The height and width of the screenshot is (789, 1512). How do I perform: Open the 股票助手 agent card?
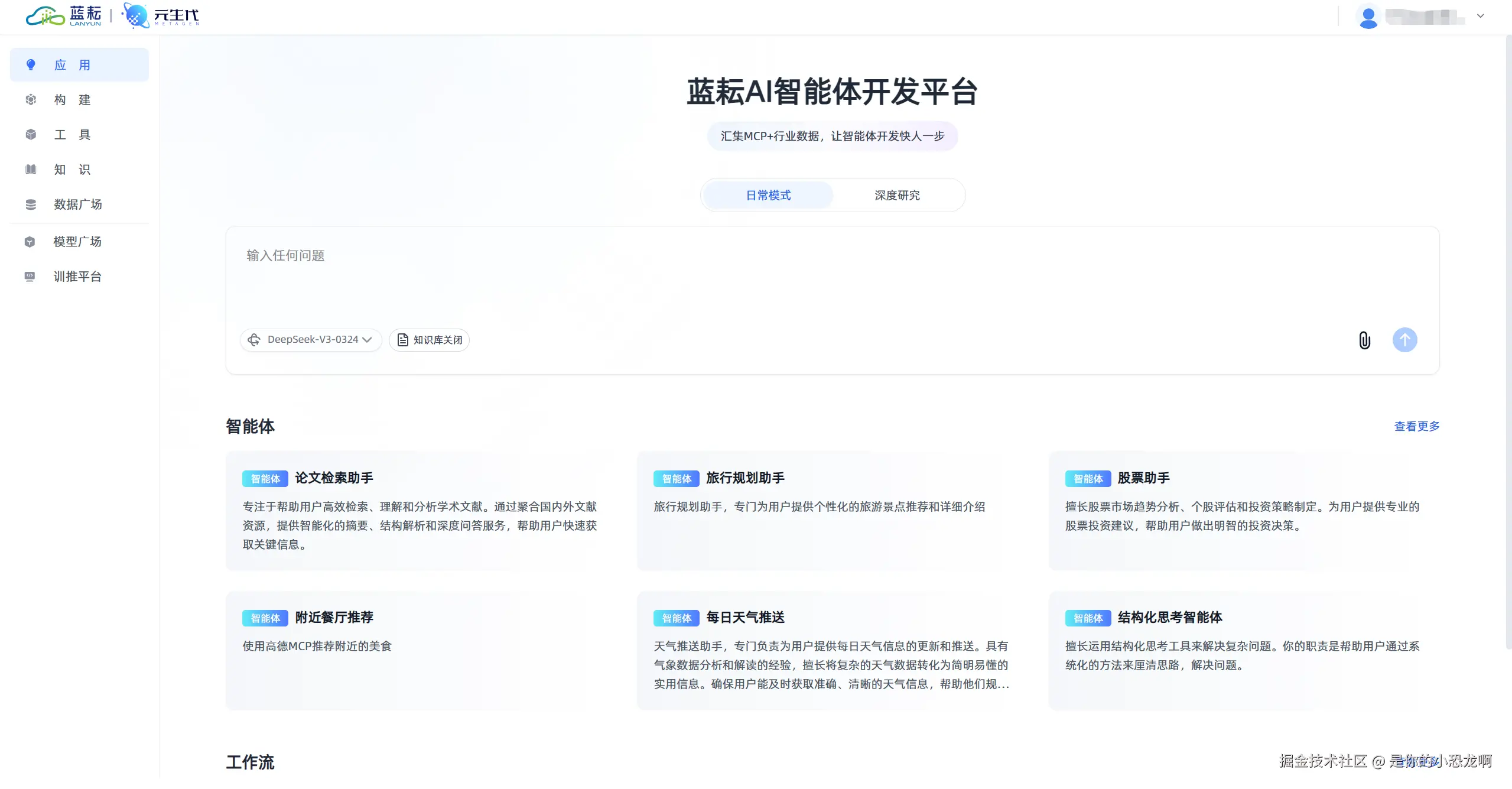1243,510
